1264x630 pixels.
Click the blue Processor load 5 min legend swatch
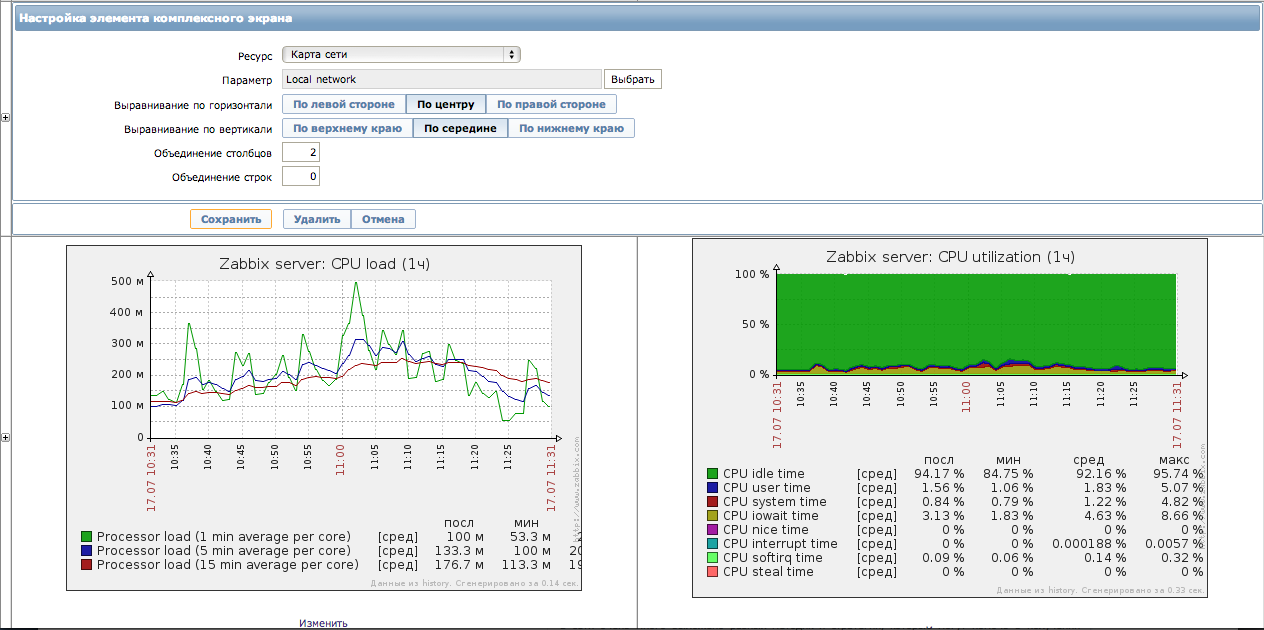pyautogui.click(x=86, y=551)
